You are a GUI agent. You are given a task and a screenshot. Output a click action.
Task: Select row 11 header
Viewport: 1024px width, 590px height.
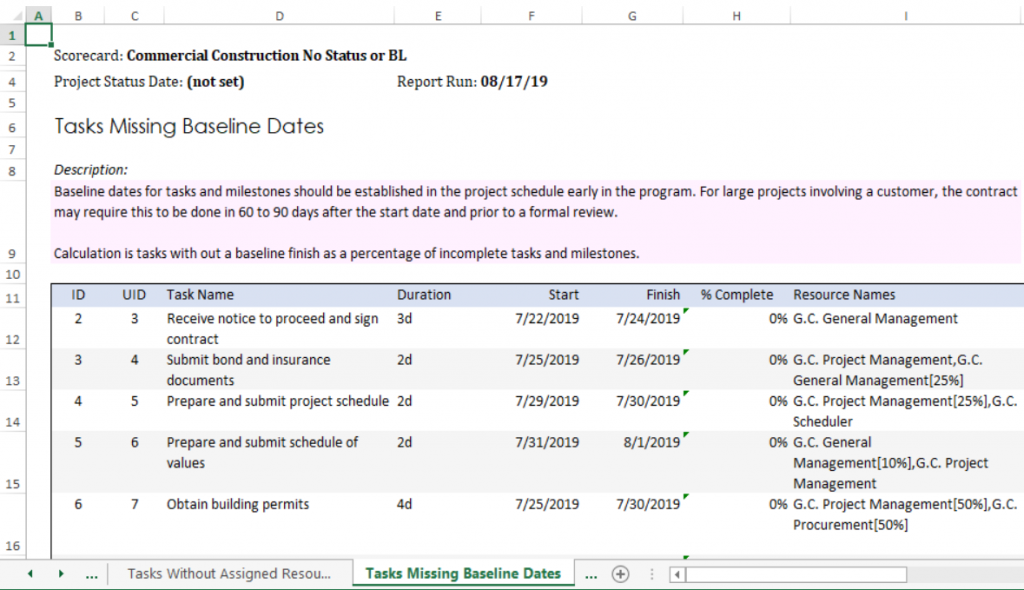[12, 298]
